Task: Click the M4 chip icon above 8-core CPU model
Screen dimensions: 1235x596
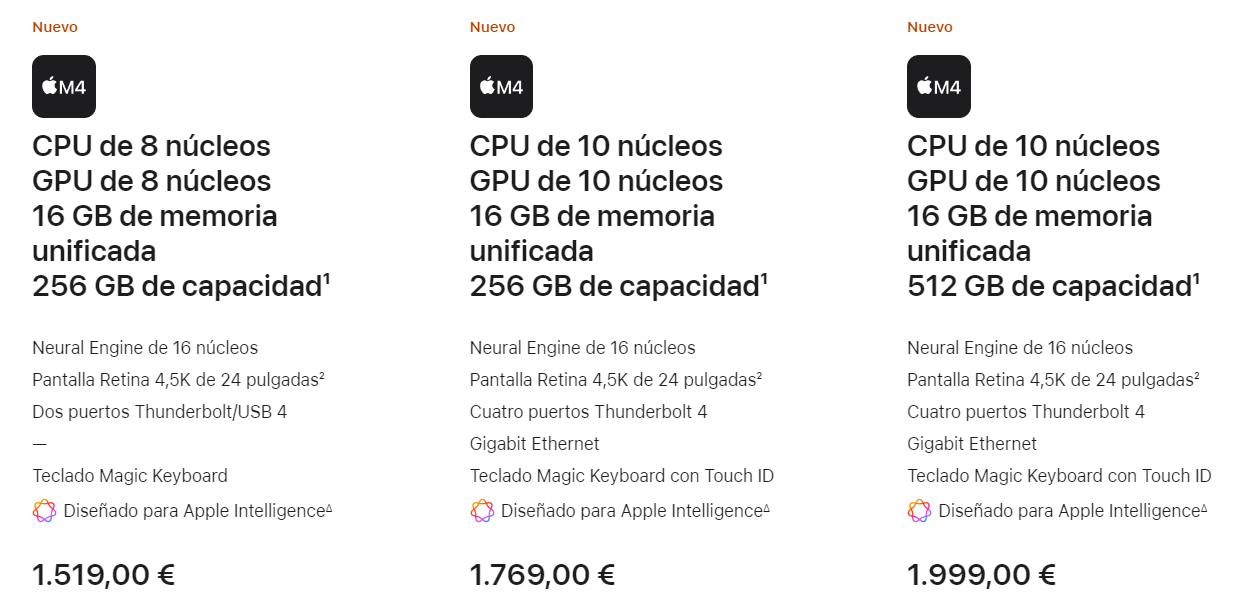Action: pos(64,86)
